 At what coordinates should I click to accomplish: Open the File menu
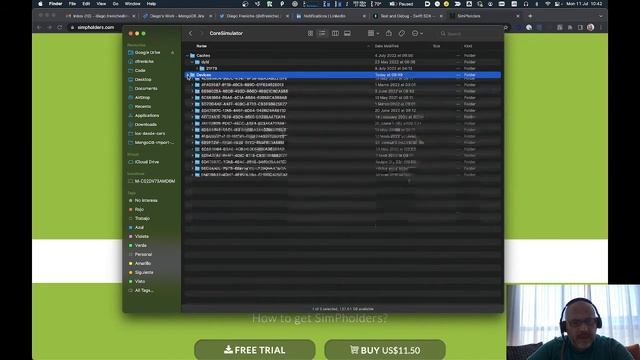72,4
